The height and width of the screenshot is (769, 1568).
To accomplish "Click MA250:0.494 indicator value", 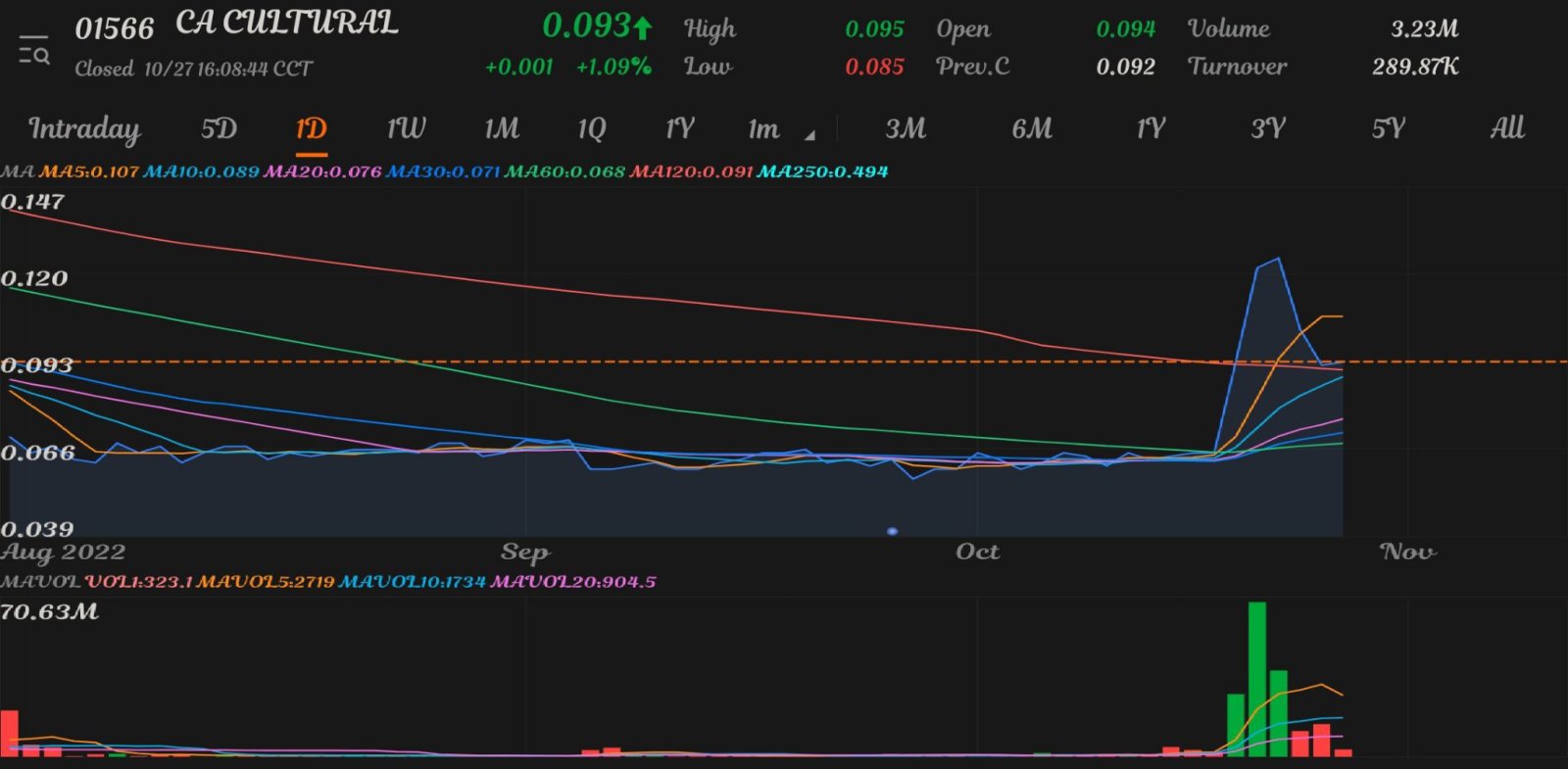I will (x=822, y=171).
